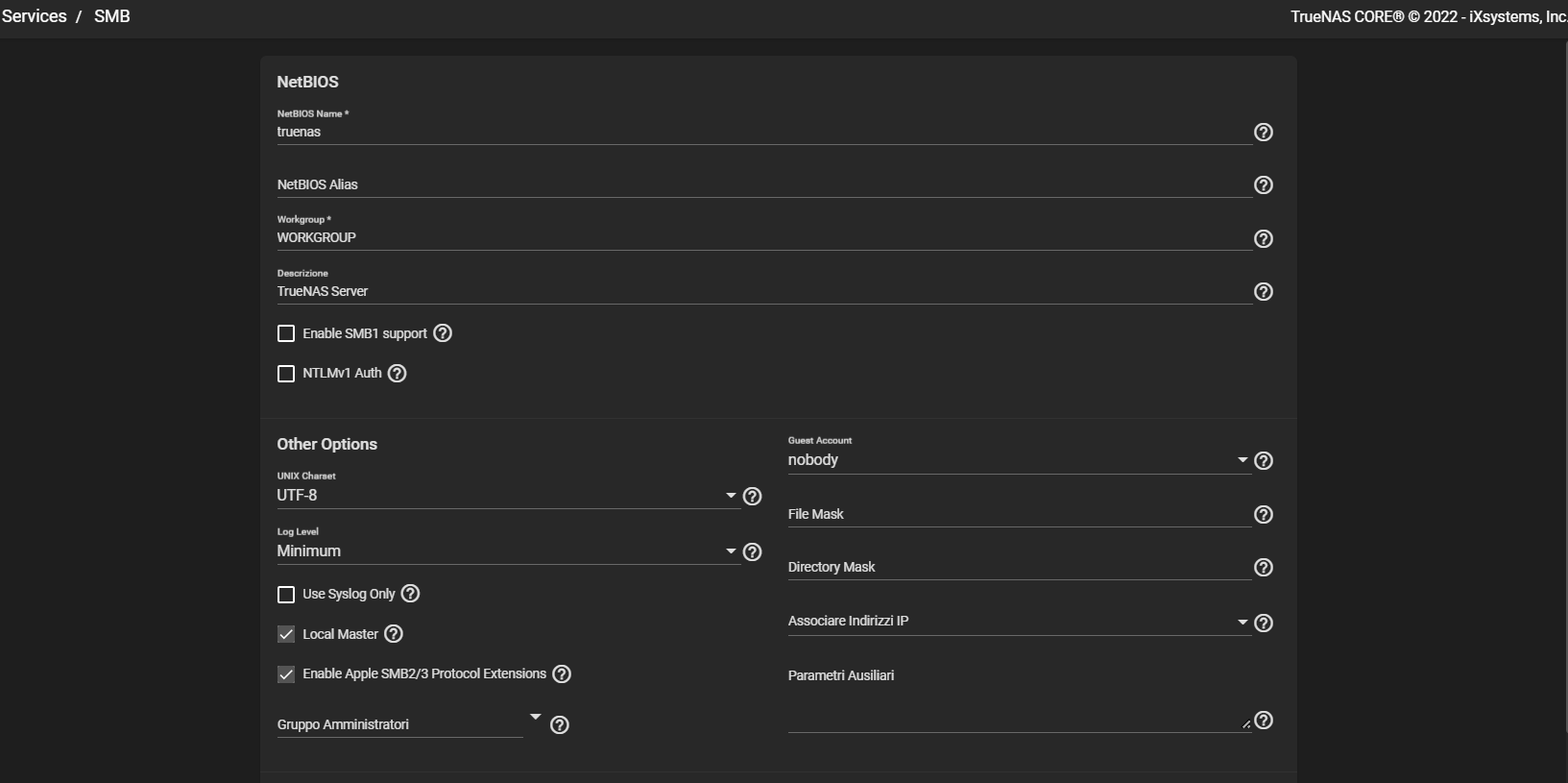Show help for Use Syslog Only
Viewport: 1568px width, 783px height.
tap(411, 594)
